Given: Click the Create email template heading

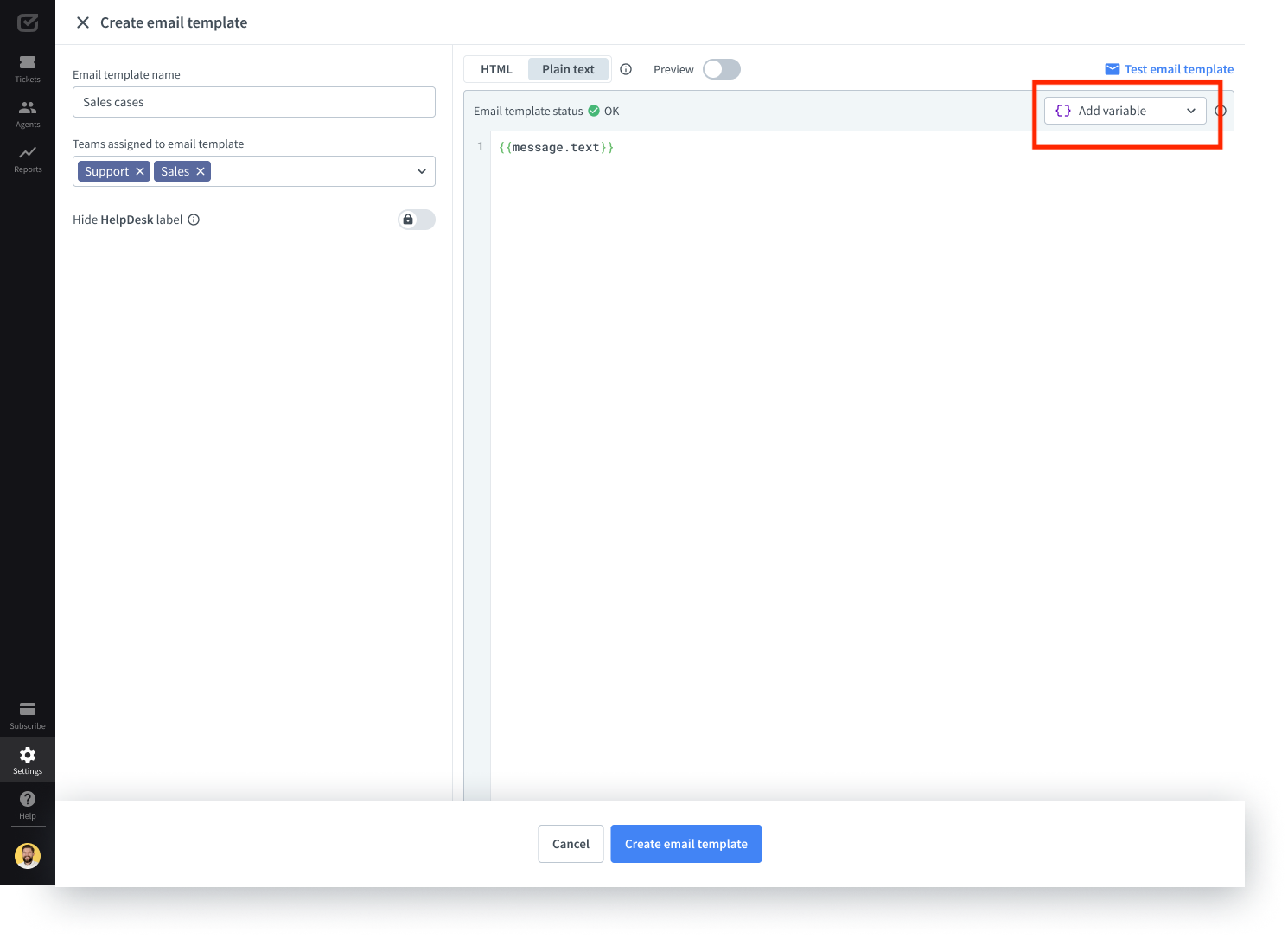Looking at the screenshot, I should click(174, 22).
